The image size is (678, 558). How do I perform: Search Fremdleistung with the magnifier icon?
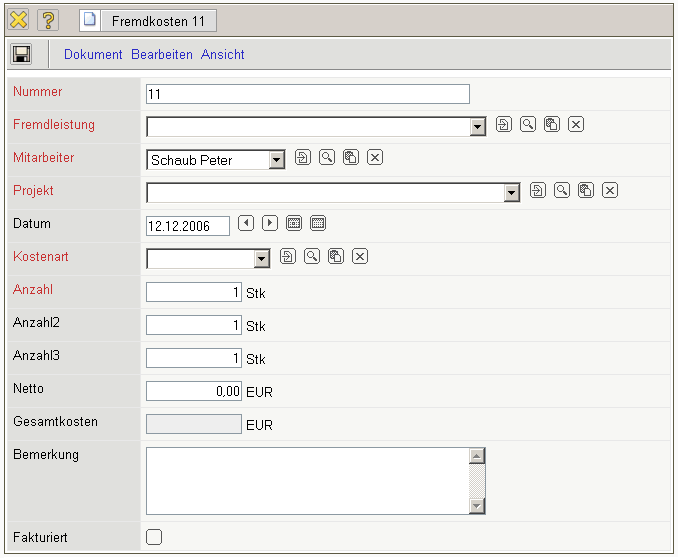(527, 125)
